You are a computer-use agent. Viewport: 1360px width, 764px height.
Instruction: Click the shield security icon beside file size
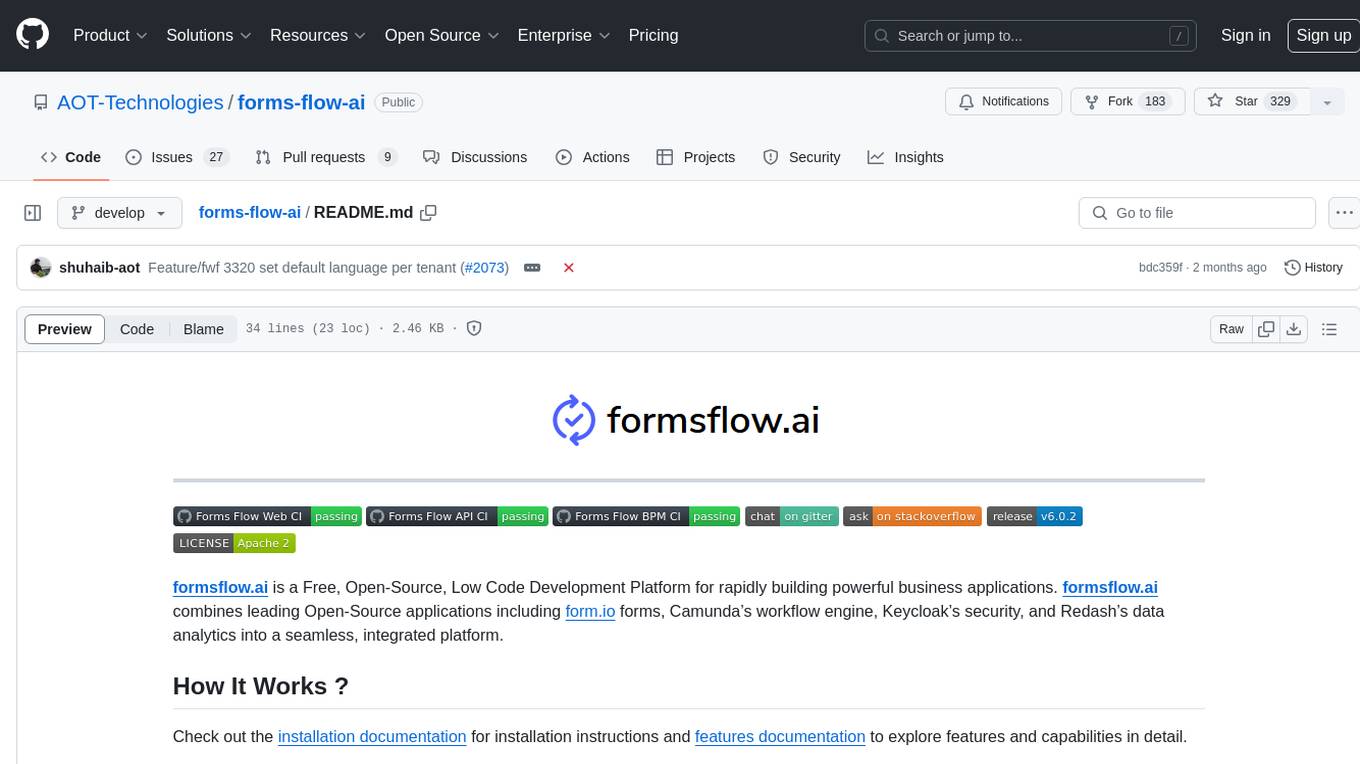(x=475, y=328)
